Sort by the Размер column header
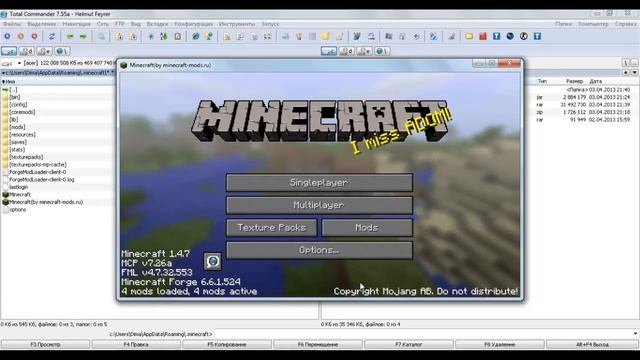640x360 pixels. [x=574, y=81]
